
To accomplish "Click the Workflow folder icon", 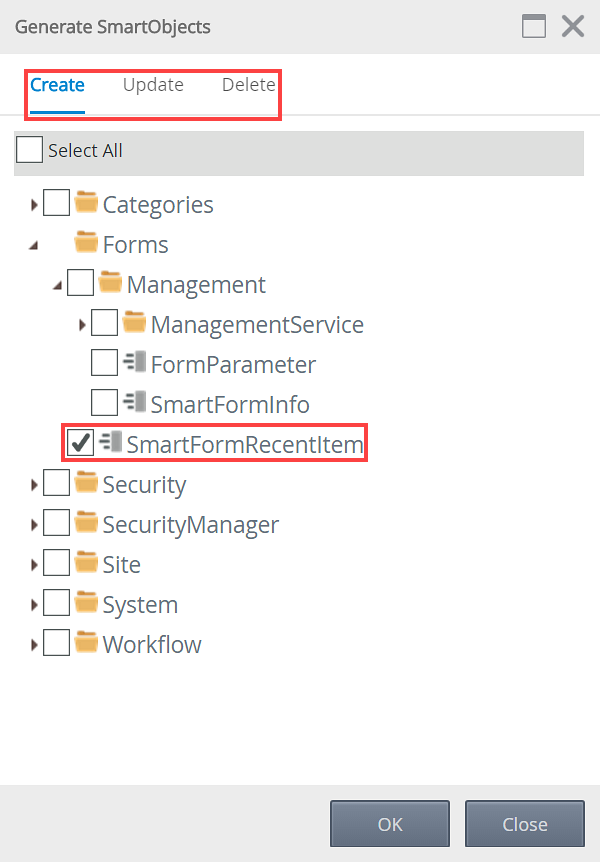I will tap(87, 644).
